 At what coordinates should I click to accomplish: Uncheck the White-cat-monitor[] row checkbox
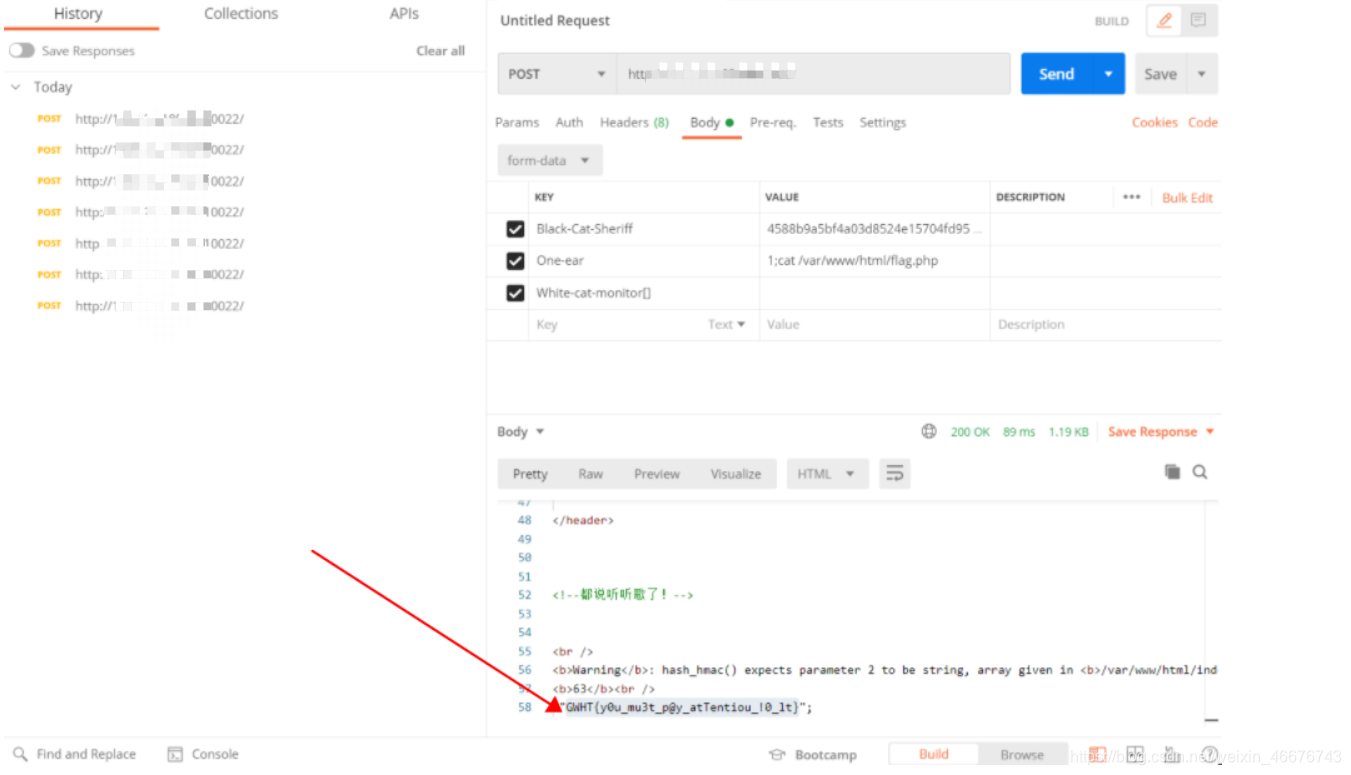(515, 293)
